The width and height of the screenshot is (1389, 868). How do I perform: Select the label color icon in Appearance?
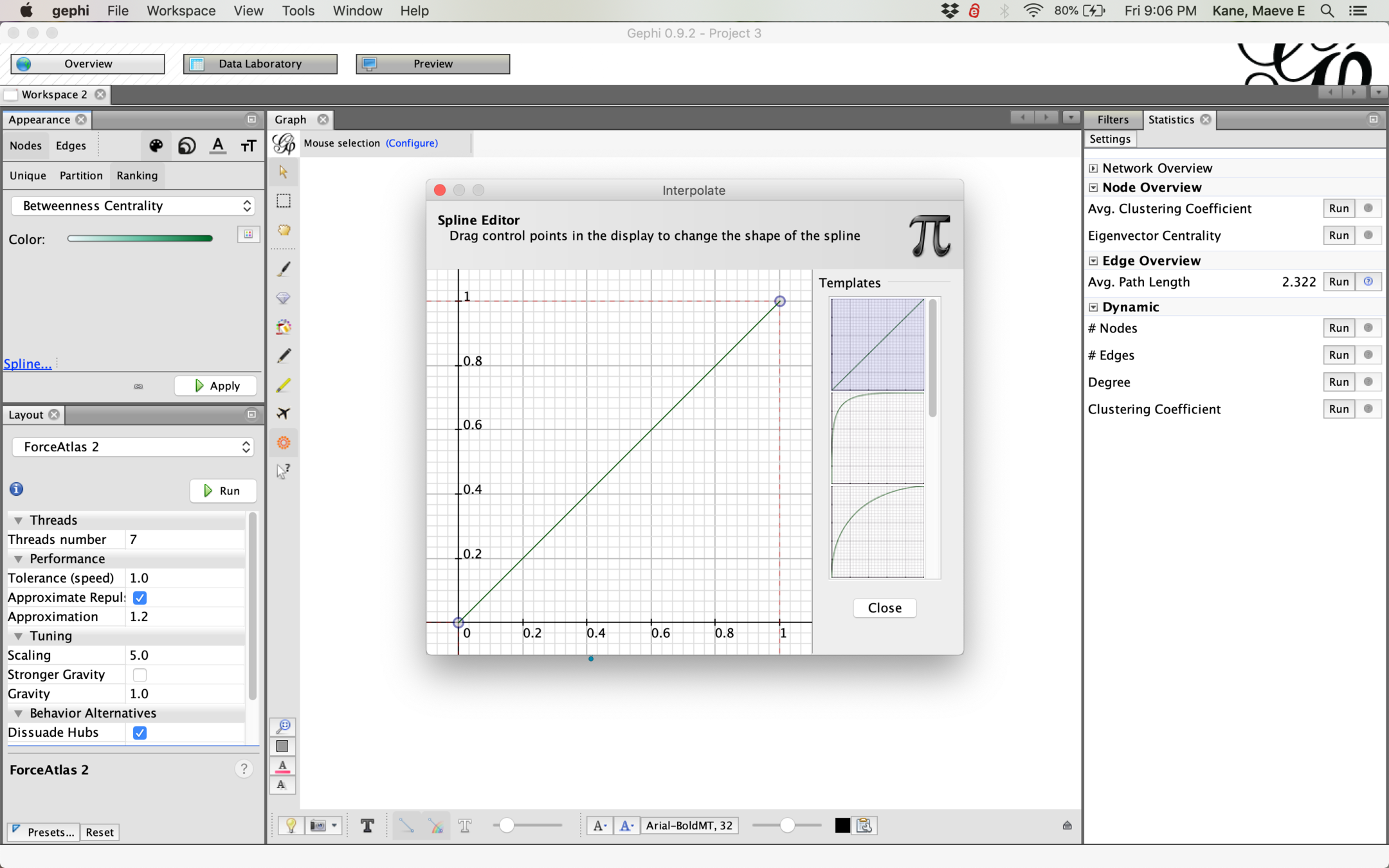[218, 146]
